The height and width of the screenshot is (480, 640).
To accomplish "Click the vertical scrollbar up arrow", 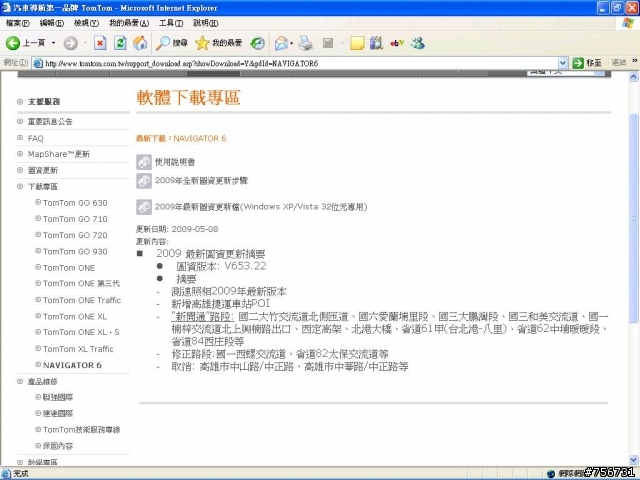I will (x=634, y=76).
